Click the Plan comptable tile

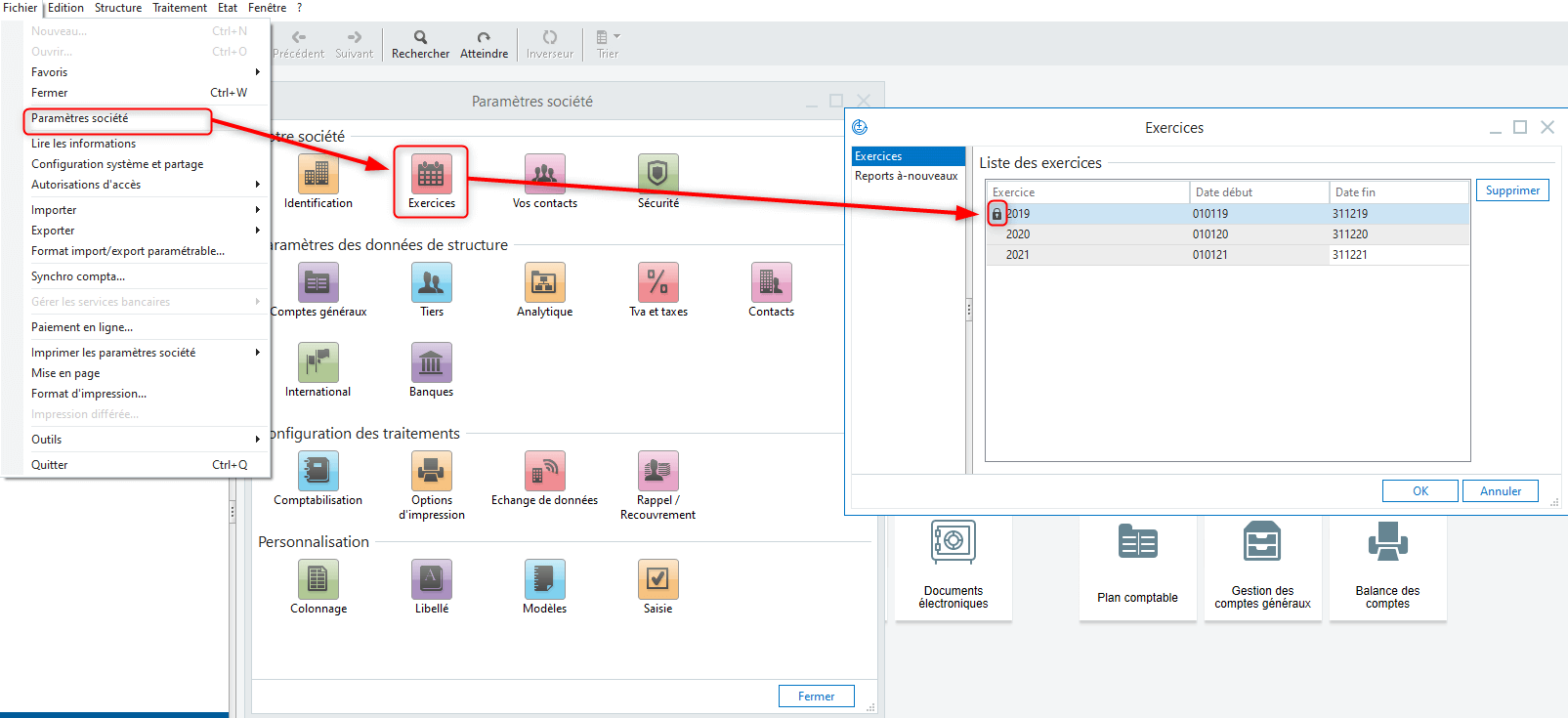[1137, 567]
